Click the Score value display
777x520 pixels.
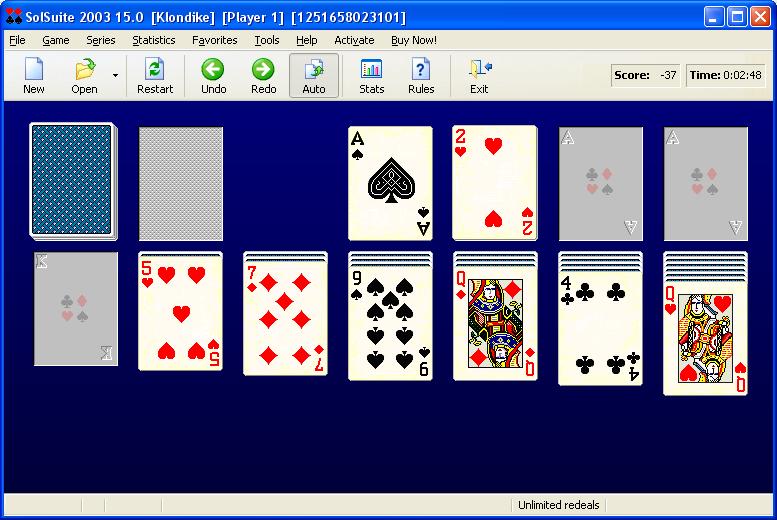point(646,75)
